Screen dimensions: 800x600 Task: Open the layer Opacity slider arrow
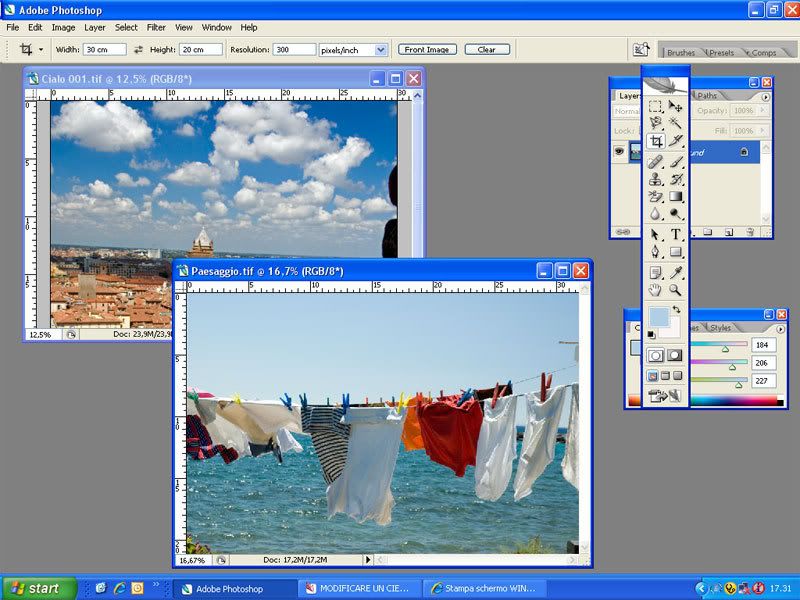[763, 110]
